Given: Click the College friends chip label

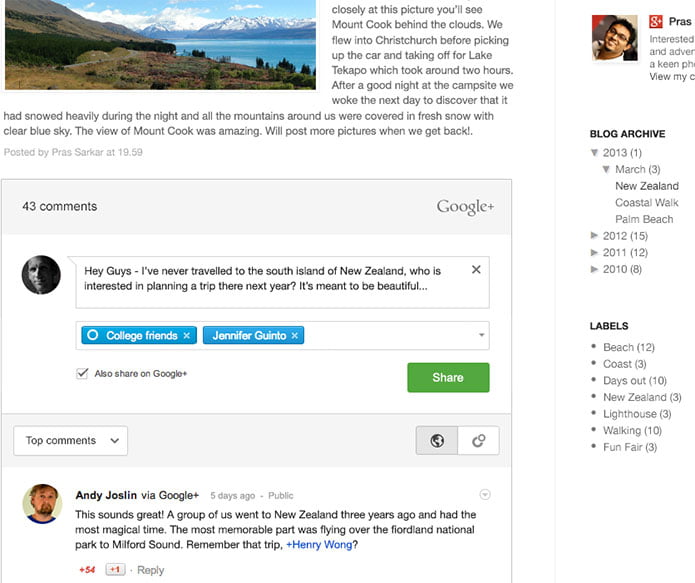Looking at the screenshot, I should (x=142, y=336).
